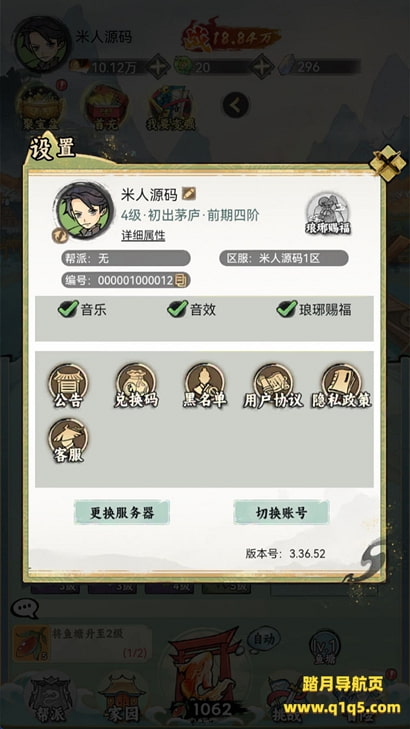The width and height of the screenshot is (410, 729).
Task: Open the 详细属性 detailed attributes link
Action: pos(143,236)
